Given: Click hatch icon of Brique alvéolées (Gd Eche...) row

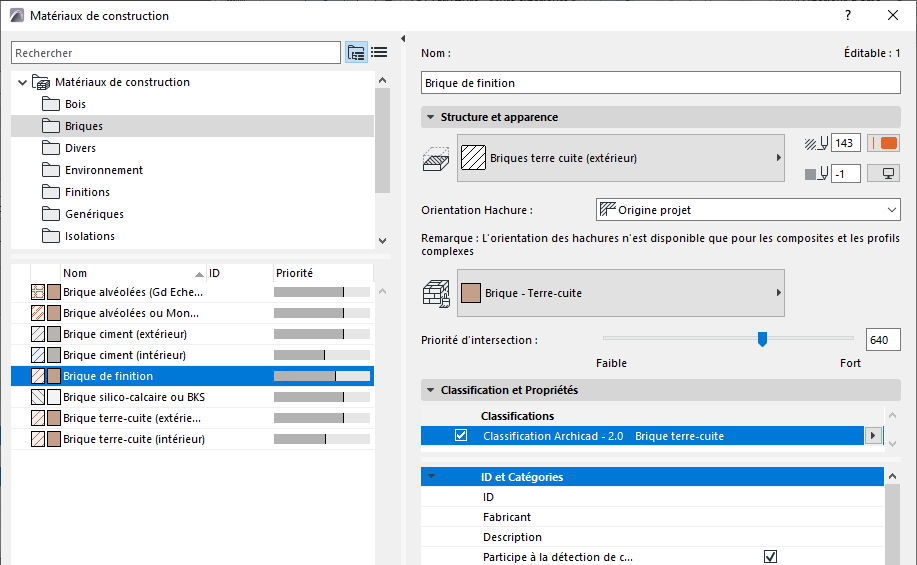Looking at the screenshot, I should click(x=38, y=292).
